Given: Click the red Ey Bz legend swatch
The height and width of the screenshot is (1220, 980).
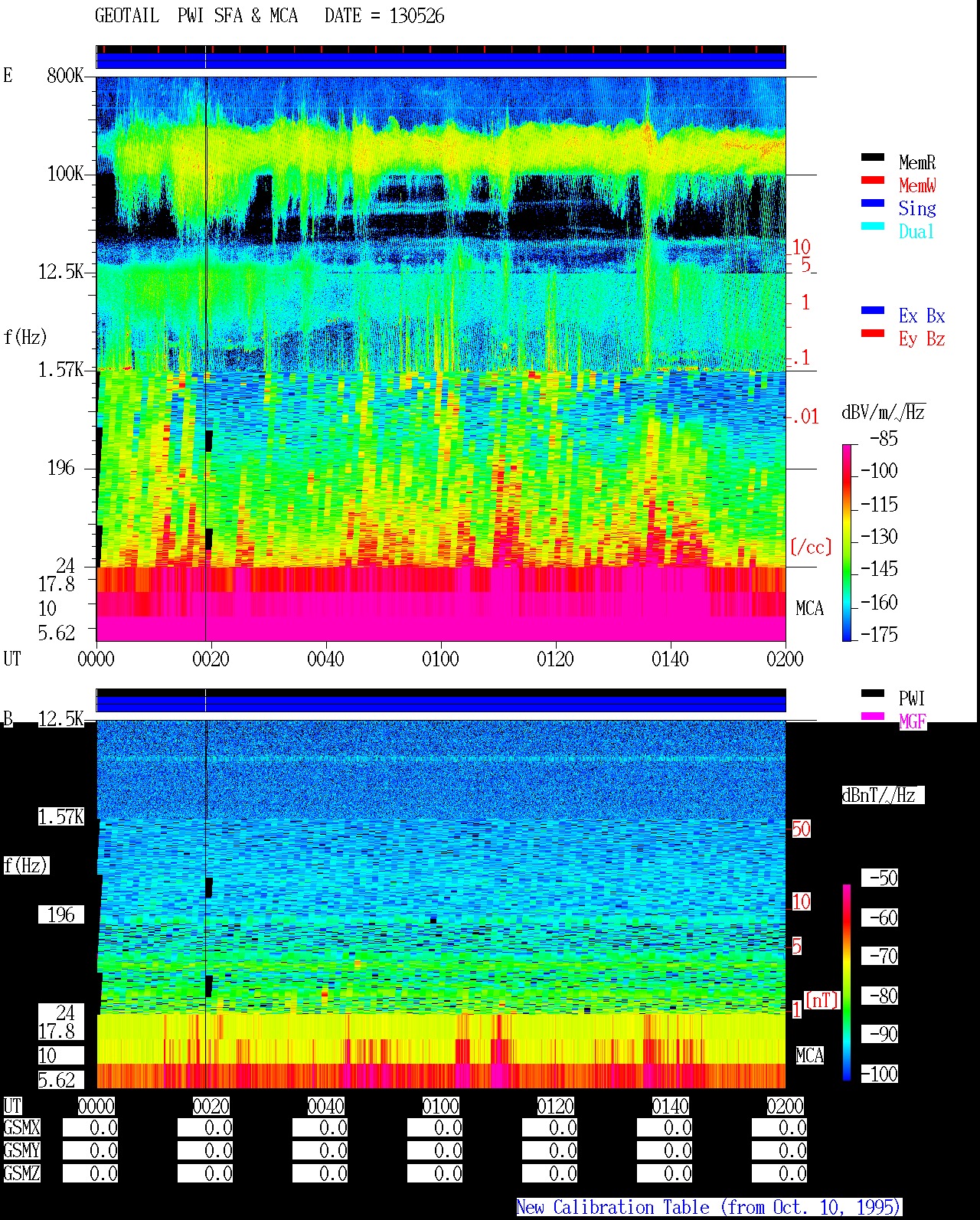Looking at the screenshot, I should pos(872,334).
